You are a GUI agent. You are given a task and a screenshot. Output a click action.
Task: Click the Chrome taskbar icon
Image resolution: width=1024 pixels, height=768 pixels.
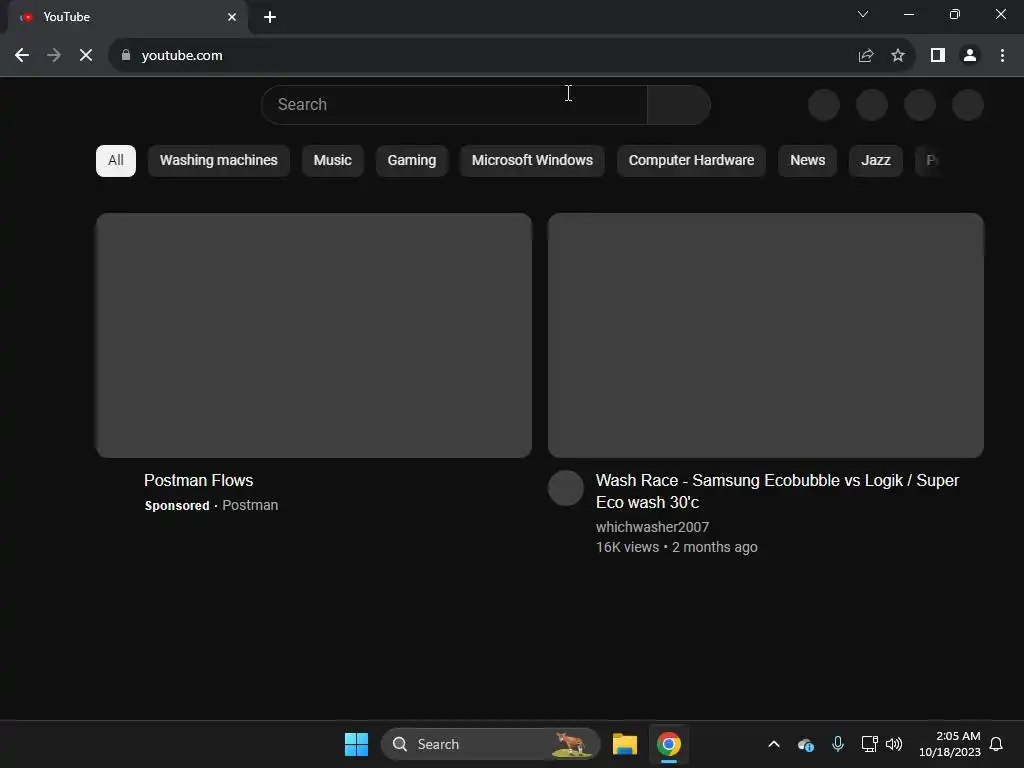tap(669, 744)
